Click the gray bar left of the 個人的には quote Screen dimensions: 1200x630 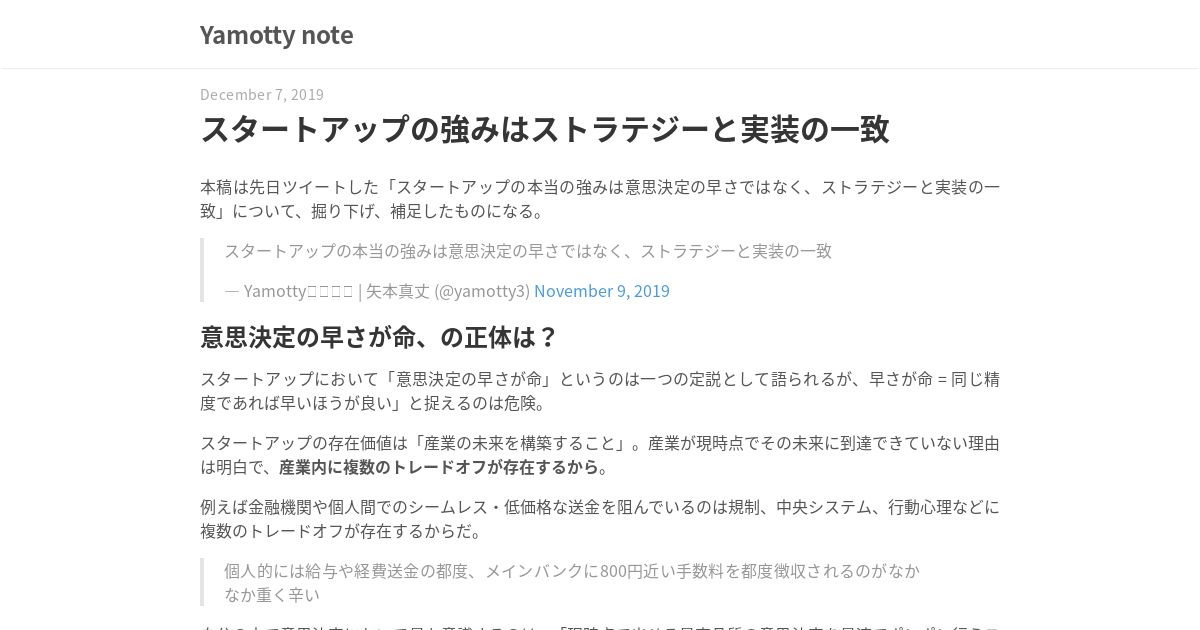click(202, 582)
